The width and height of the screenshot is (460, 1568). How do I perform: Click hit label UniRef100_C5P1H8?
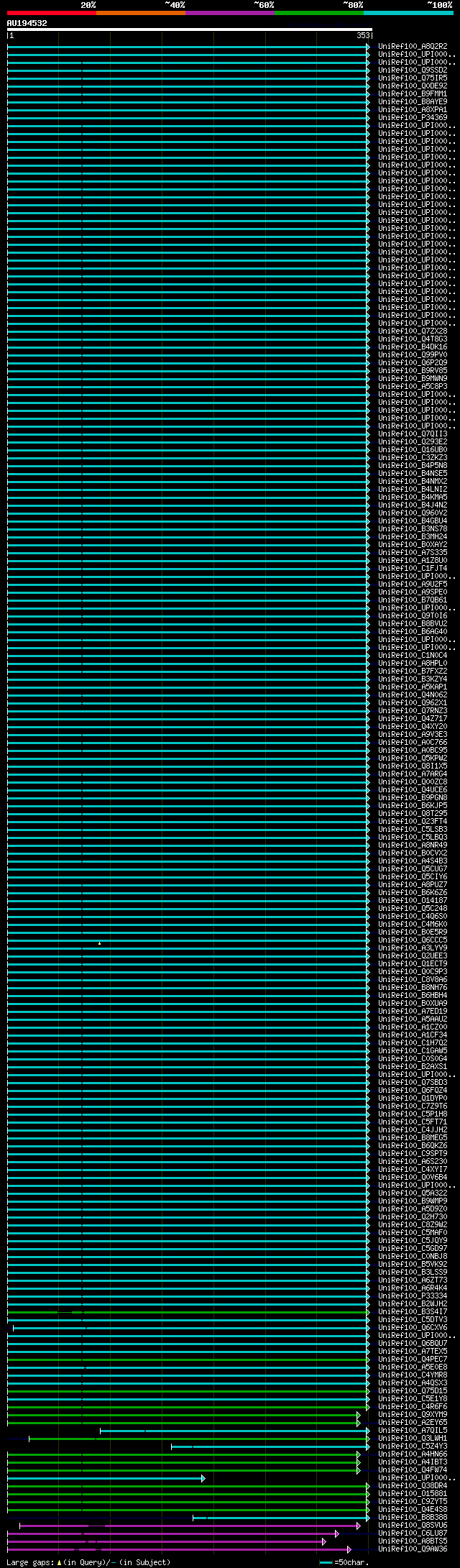[x=413, y=1114]
